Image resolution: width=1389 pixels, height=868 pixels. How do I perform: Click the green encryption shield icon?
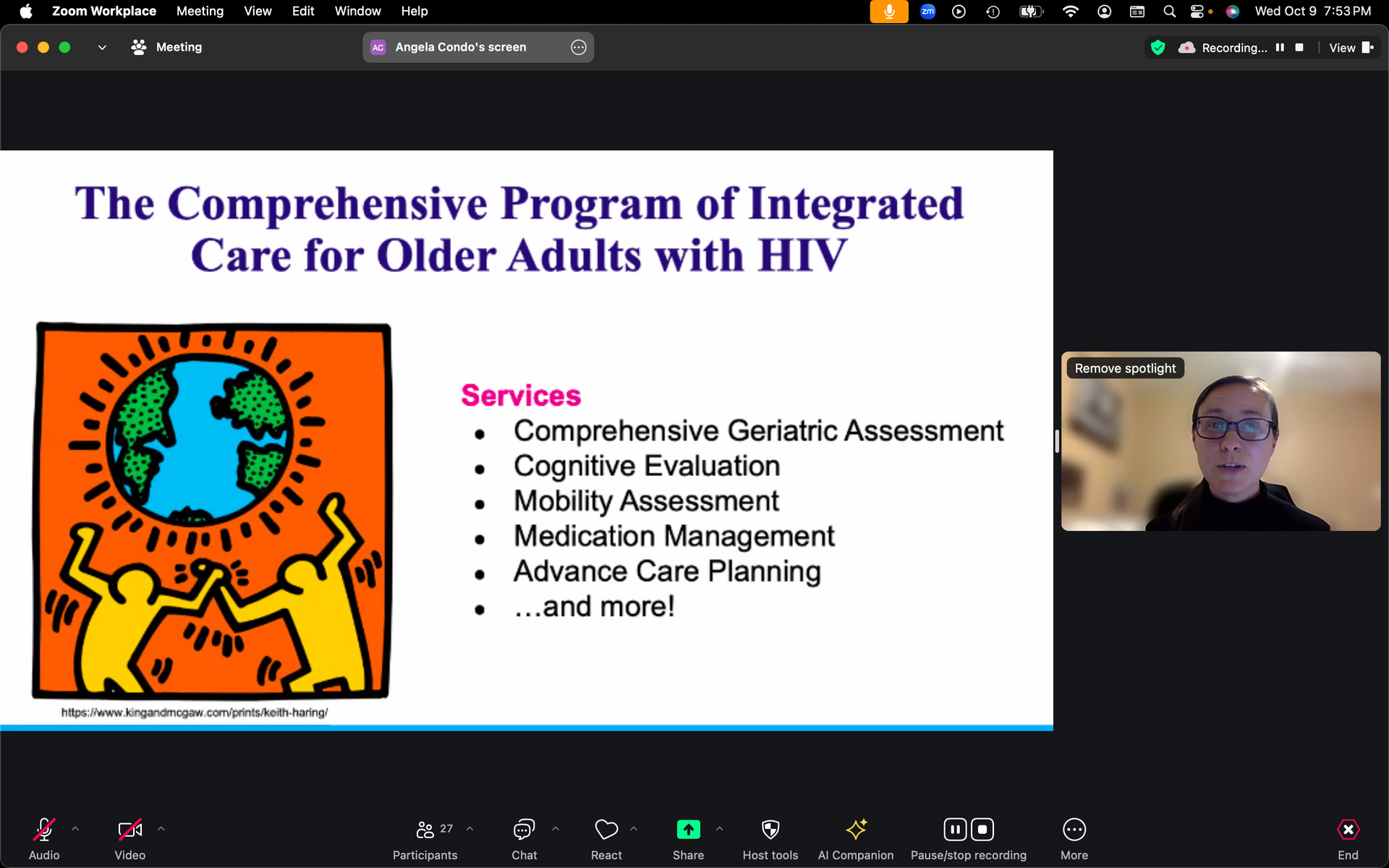(1157, 48)
